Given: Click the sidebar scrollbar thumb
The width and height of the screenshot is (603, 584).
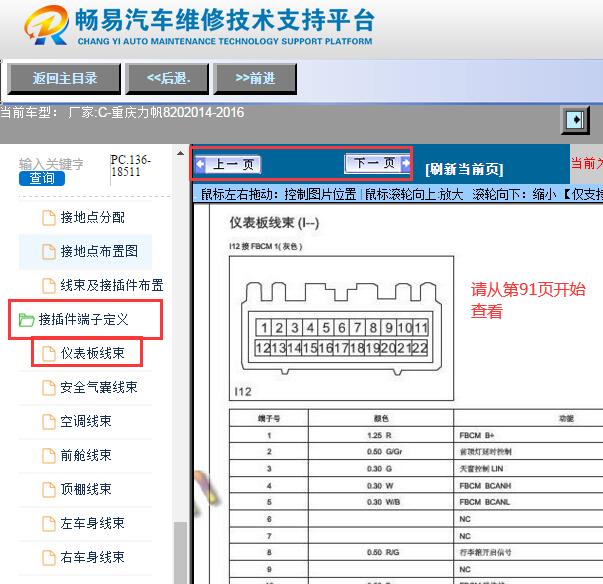Looking at the screenshot, I should [x=180, y=553].
